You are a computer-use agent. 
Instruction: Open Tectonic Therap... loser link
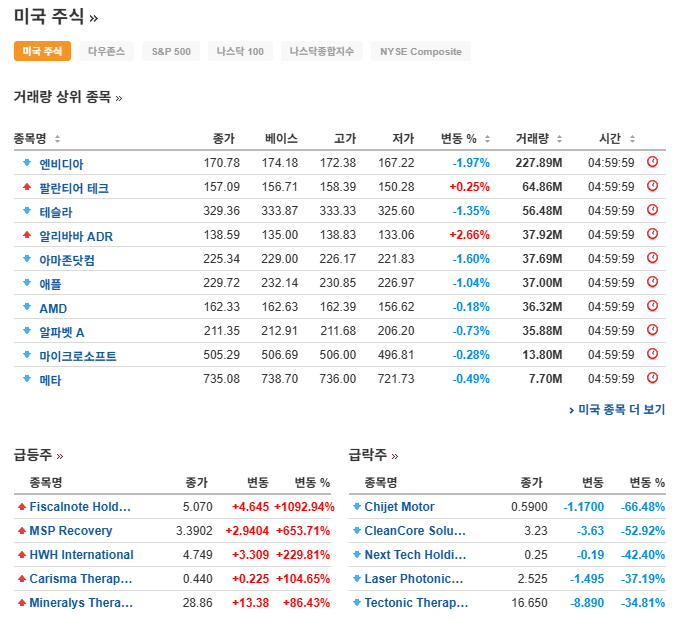pos(416,603)
